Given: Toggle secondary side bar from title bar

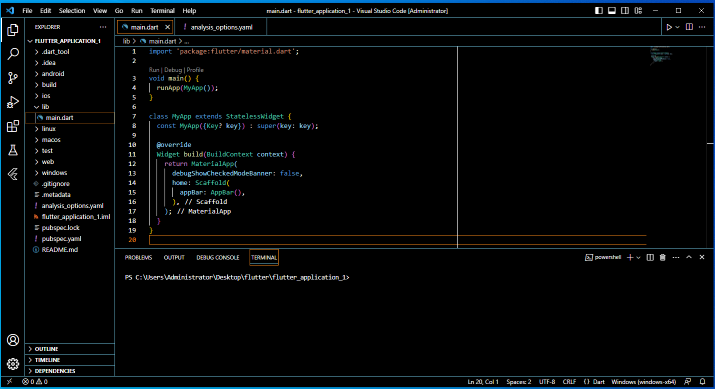Looking at the screenshot, I should 625,10.
